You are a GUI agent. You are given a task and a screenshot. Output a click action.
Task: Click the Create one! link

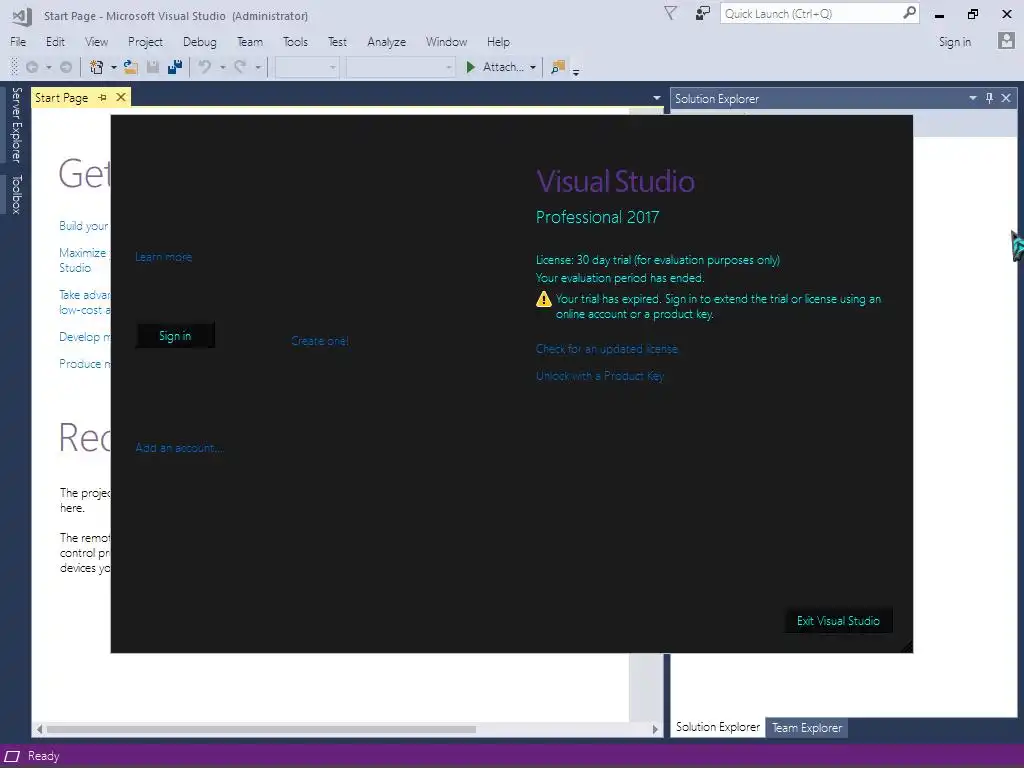320,341
